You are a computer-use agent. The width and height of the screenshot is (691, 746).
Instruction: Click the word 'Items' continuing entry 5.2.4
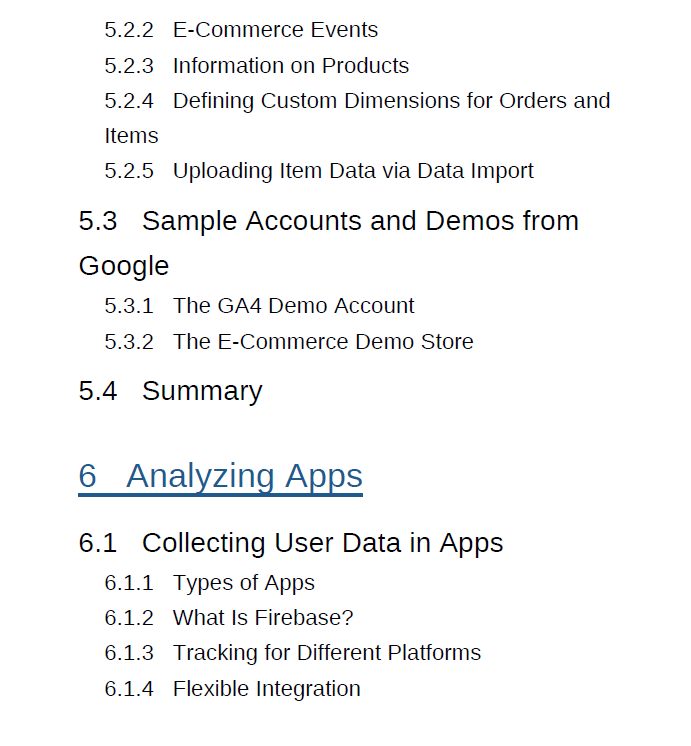coord(131,136)
